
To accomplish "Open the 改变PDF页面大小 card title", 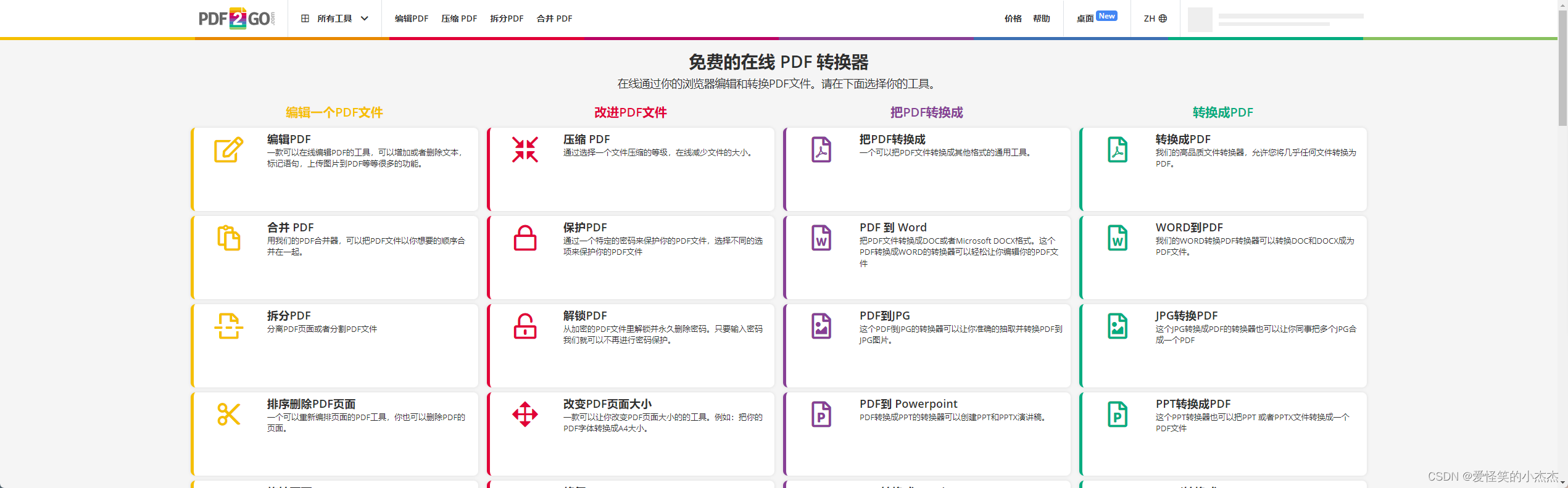I will [x=607, y=404].
